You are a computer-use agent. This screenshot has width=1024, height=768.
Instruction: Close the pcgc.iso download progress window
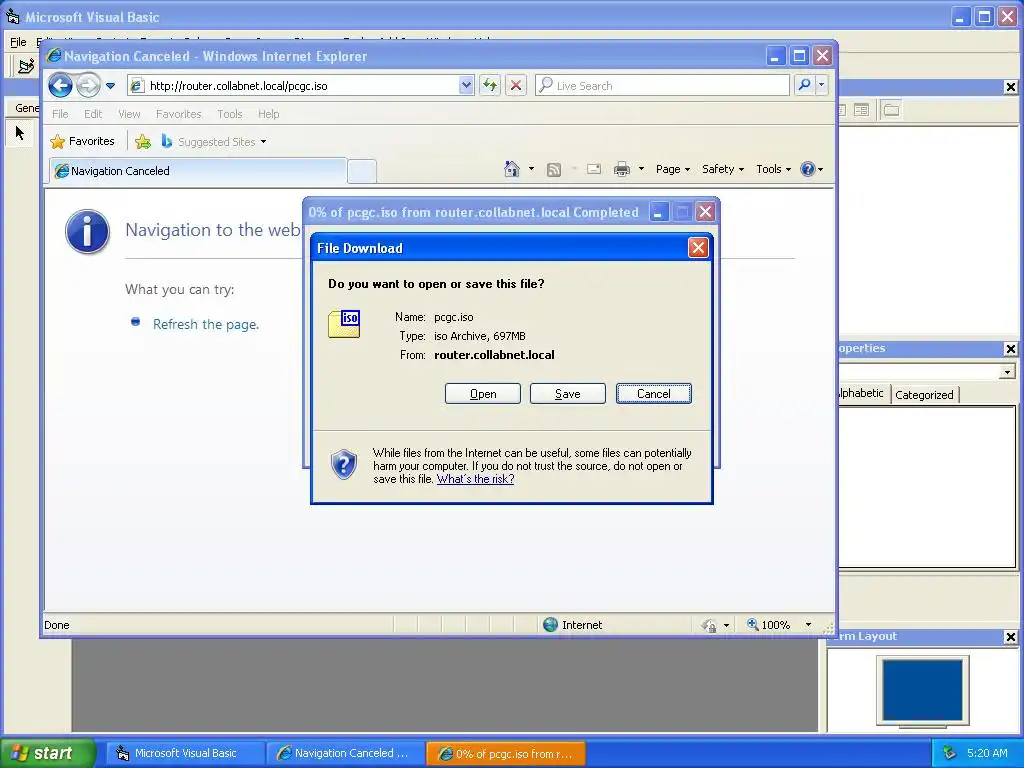tap(705, 212)
